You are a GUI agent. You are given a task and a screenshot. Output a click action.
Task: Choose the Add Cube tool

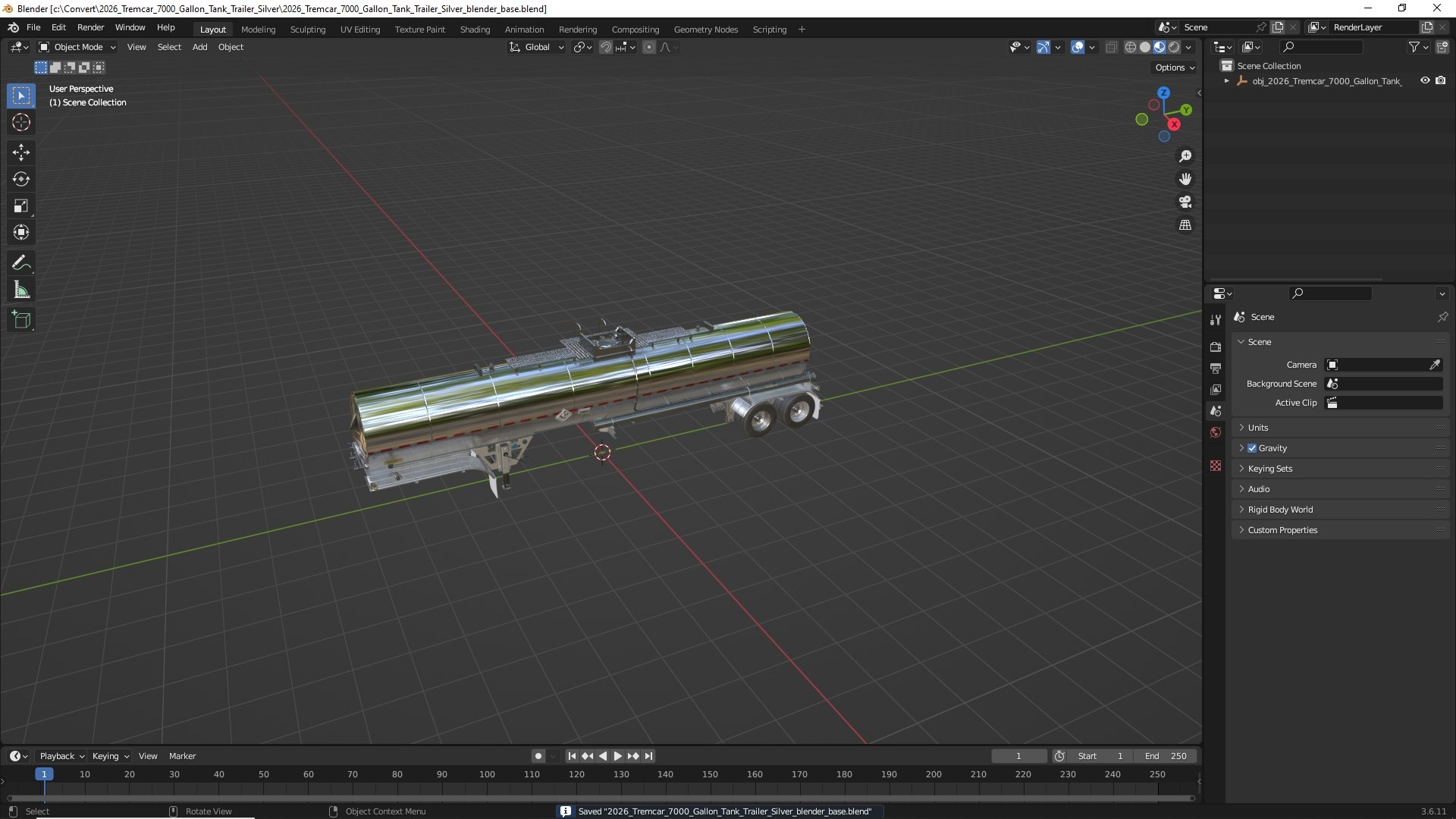(21, 320)
